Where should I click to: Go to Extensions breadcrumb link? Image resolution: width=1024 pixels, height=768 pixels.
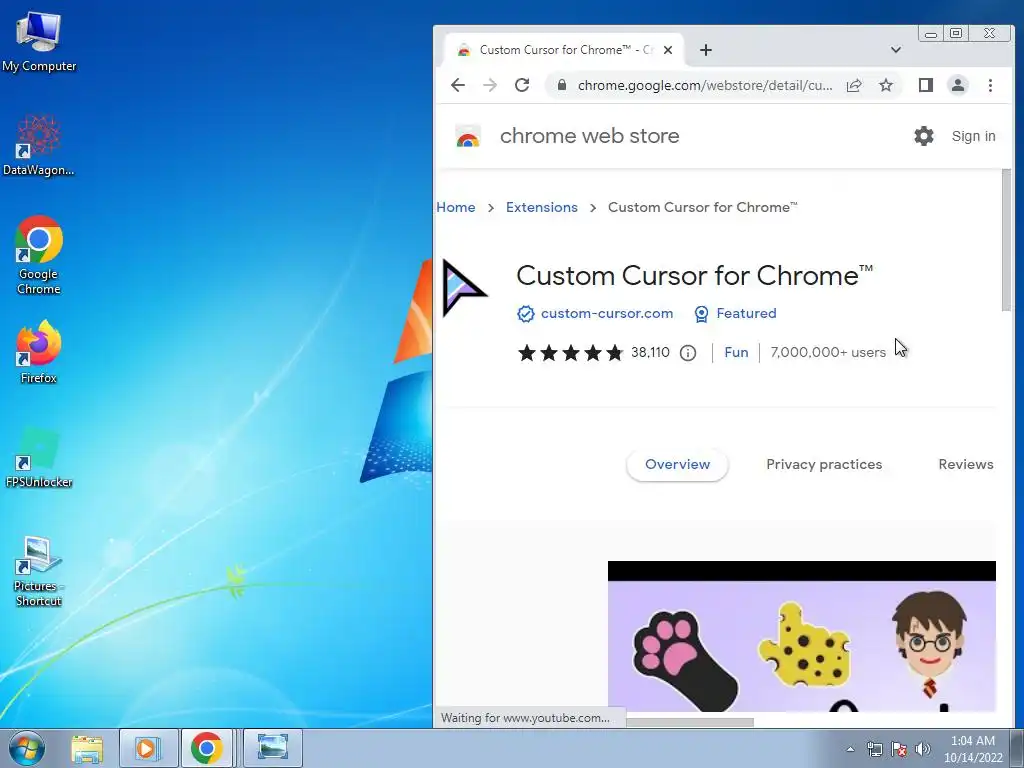[x=542, y=207]
